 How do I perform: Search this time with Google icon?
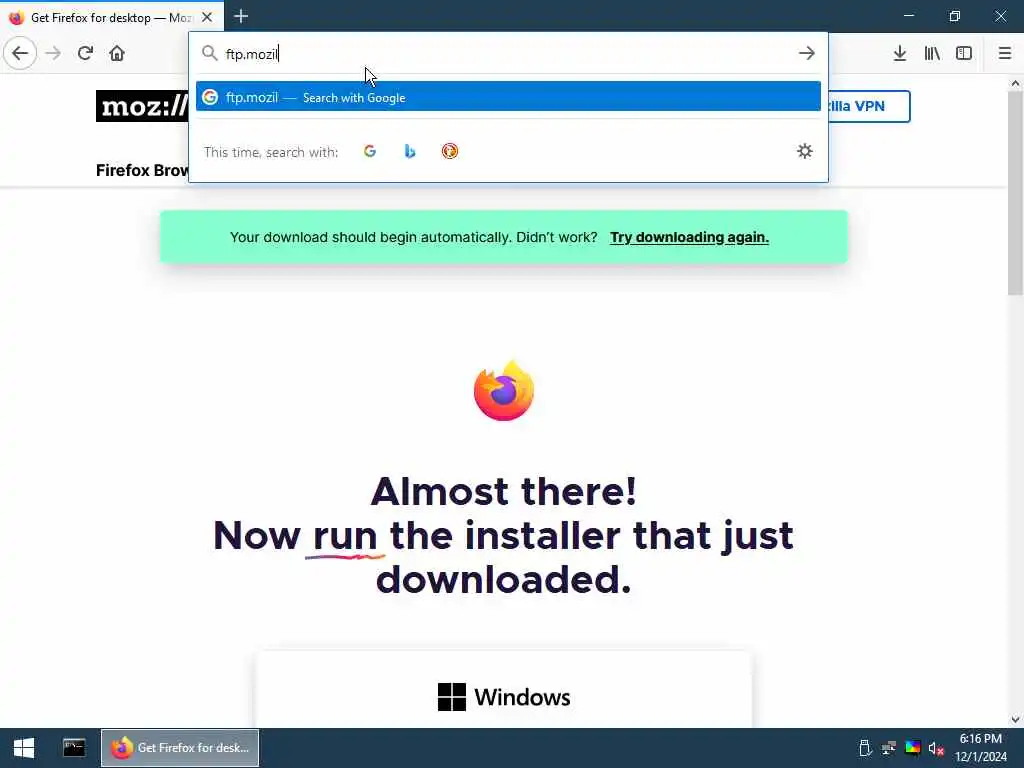[370, 152]
